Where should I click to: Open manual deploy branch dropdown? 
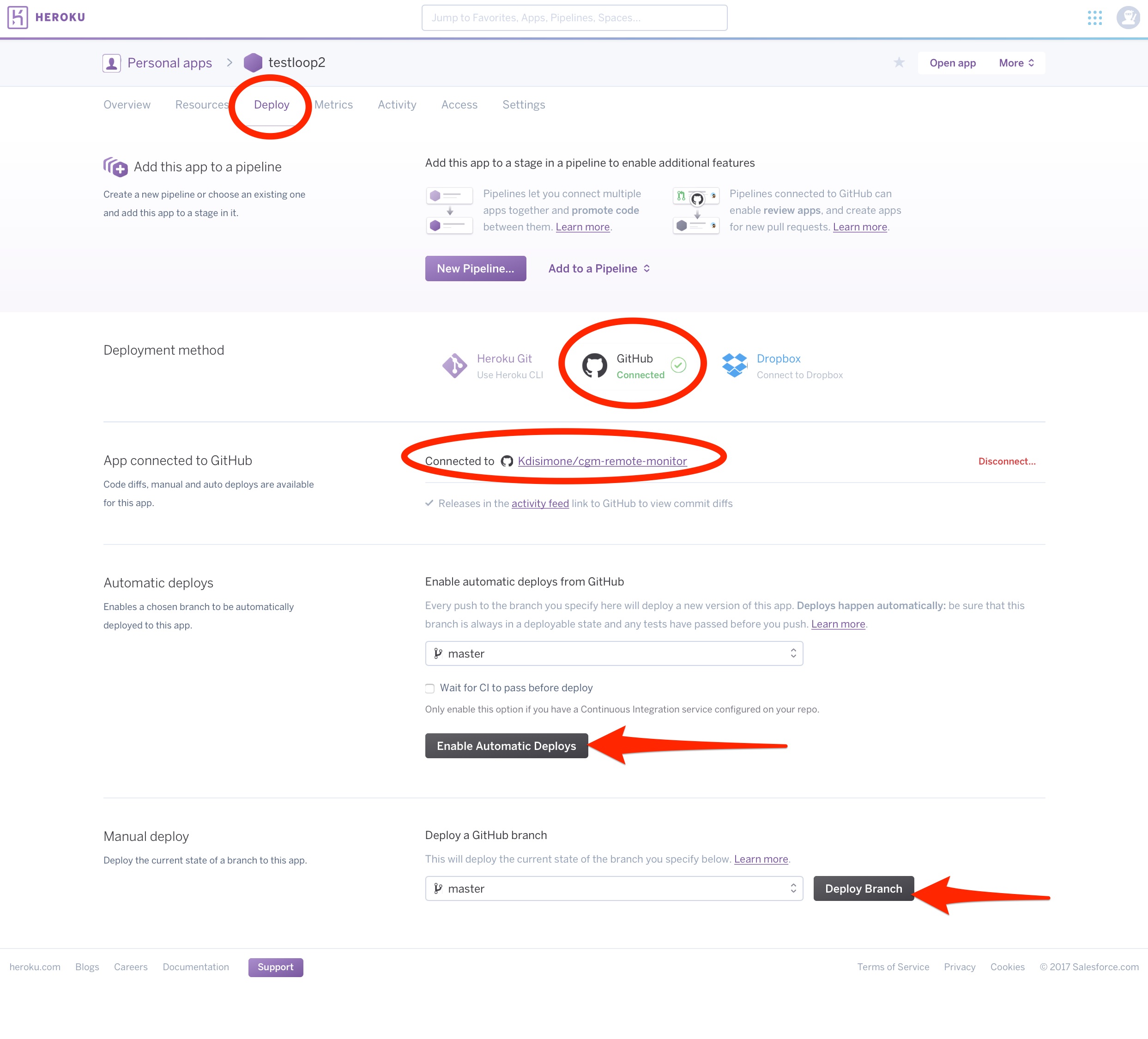614,889
